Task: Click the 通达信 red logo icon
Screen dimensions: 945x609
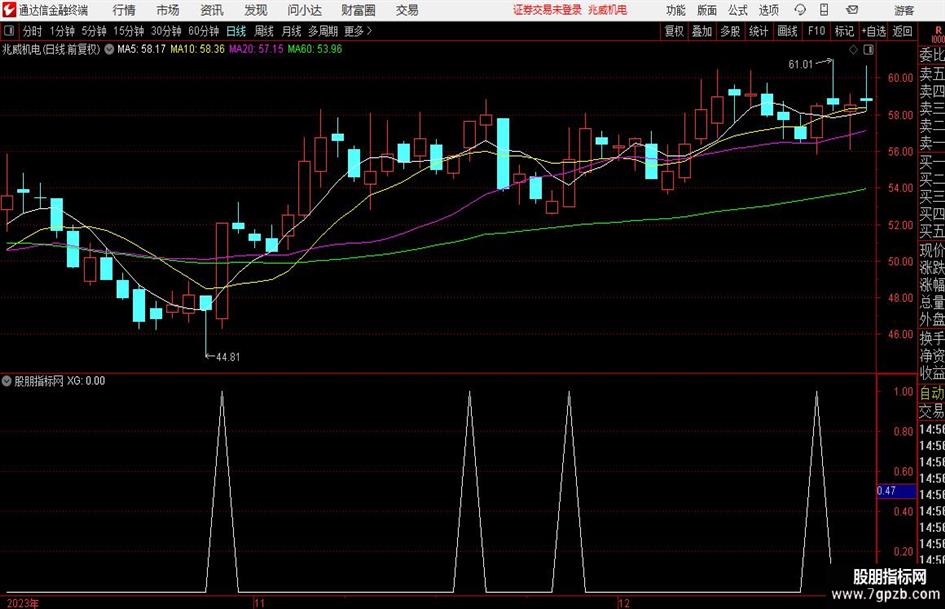Action: (x=9, y=10)
